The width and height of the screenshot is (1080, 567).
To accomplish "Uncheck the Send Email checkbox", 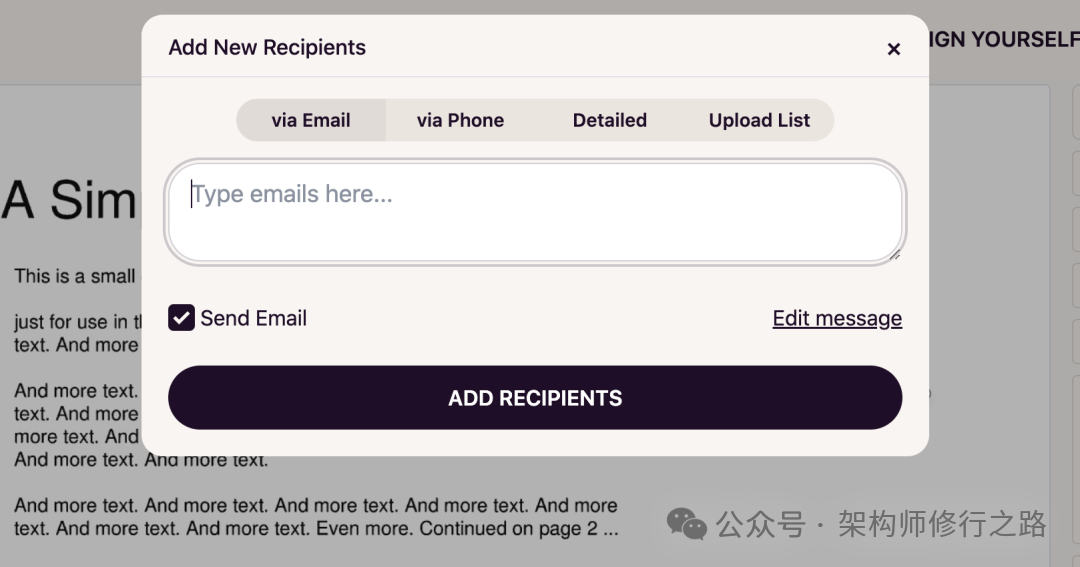I will coord(181,318).
